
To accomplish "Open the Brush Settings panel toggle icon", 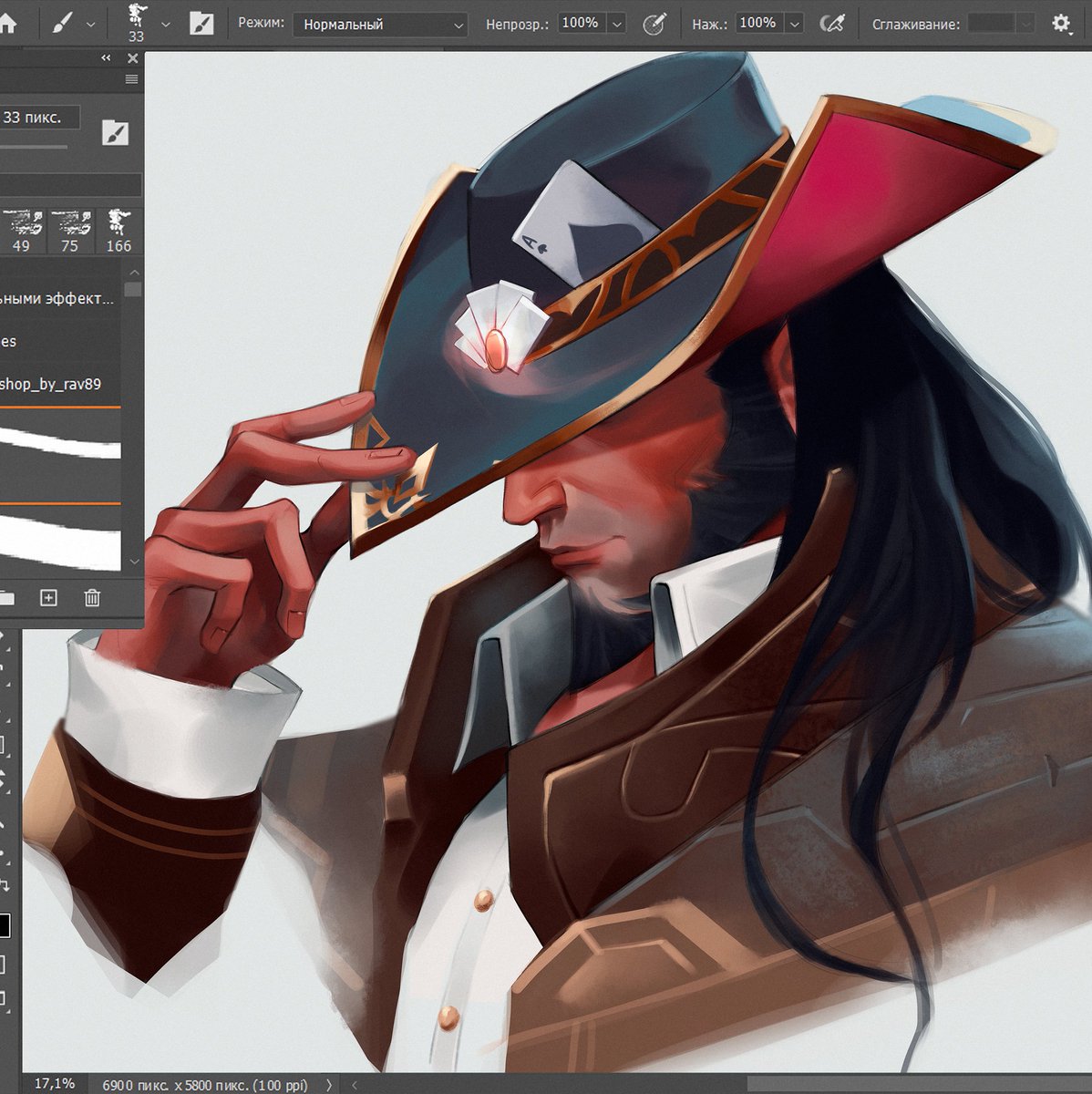I will tap(202, 23).
